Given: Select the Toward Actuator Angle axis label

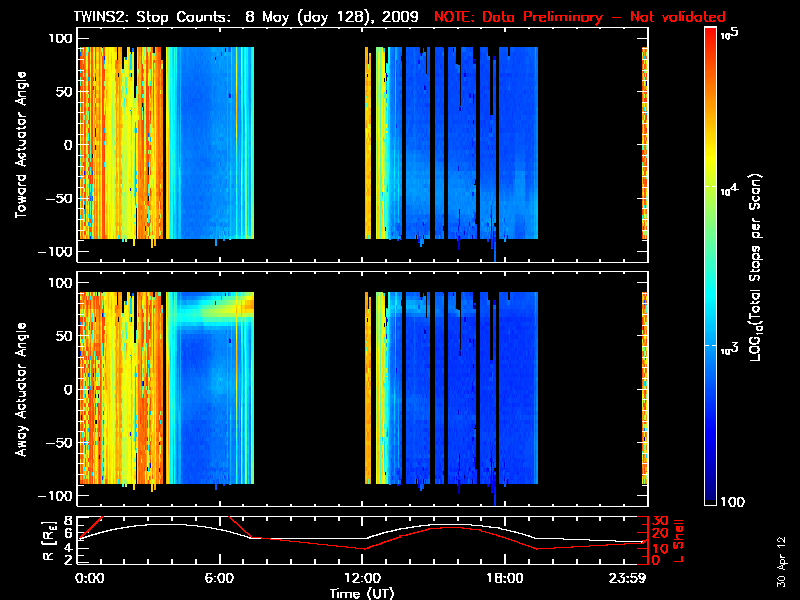Looking at the screenshot, I should pos(20,145).
